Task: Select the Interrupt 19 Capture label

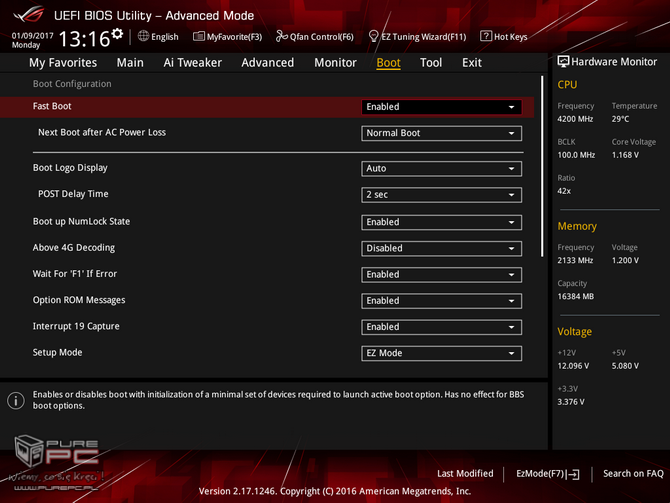Action: pyautogui.click(x=76, y=326)
